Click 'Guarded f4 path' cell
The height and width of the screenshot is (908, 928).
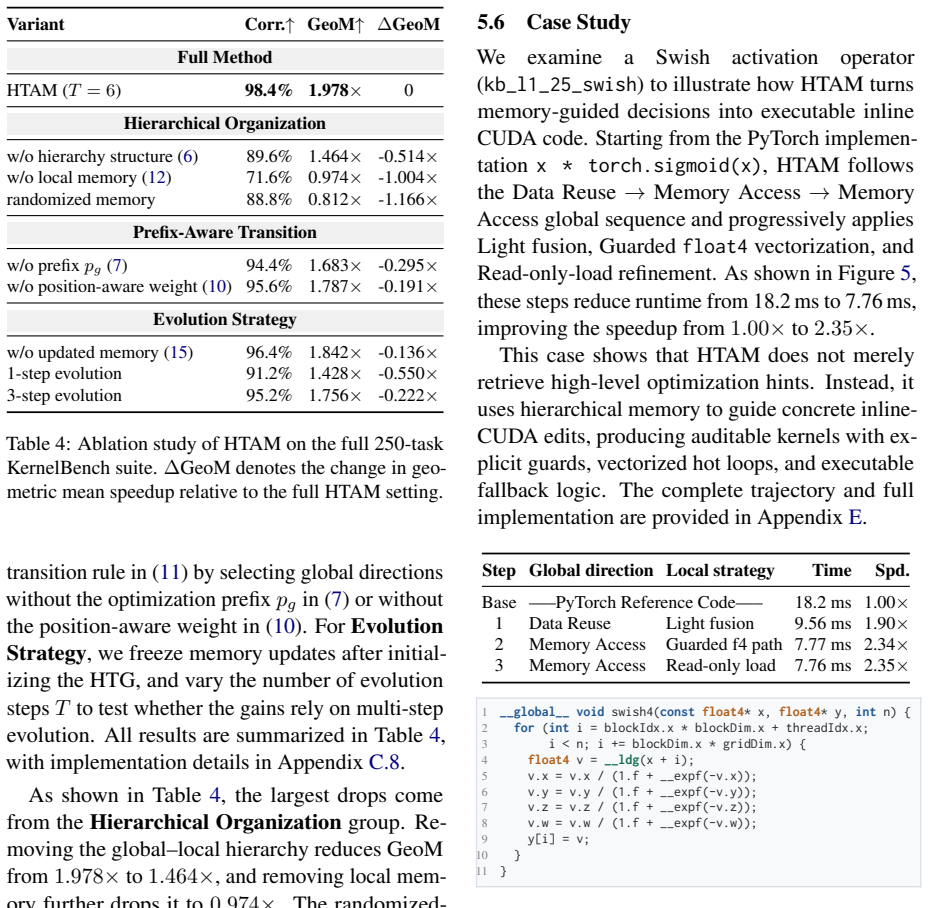click(724, 644)
